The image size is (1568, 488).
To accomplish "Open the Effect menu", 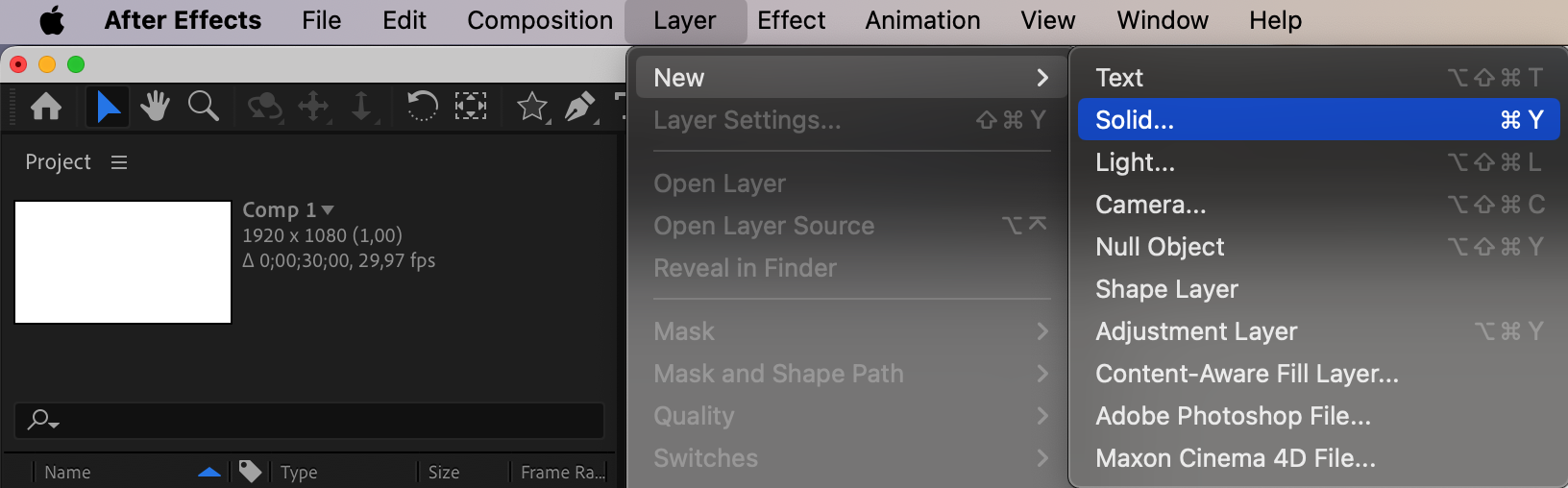I will (791, 20).
